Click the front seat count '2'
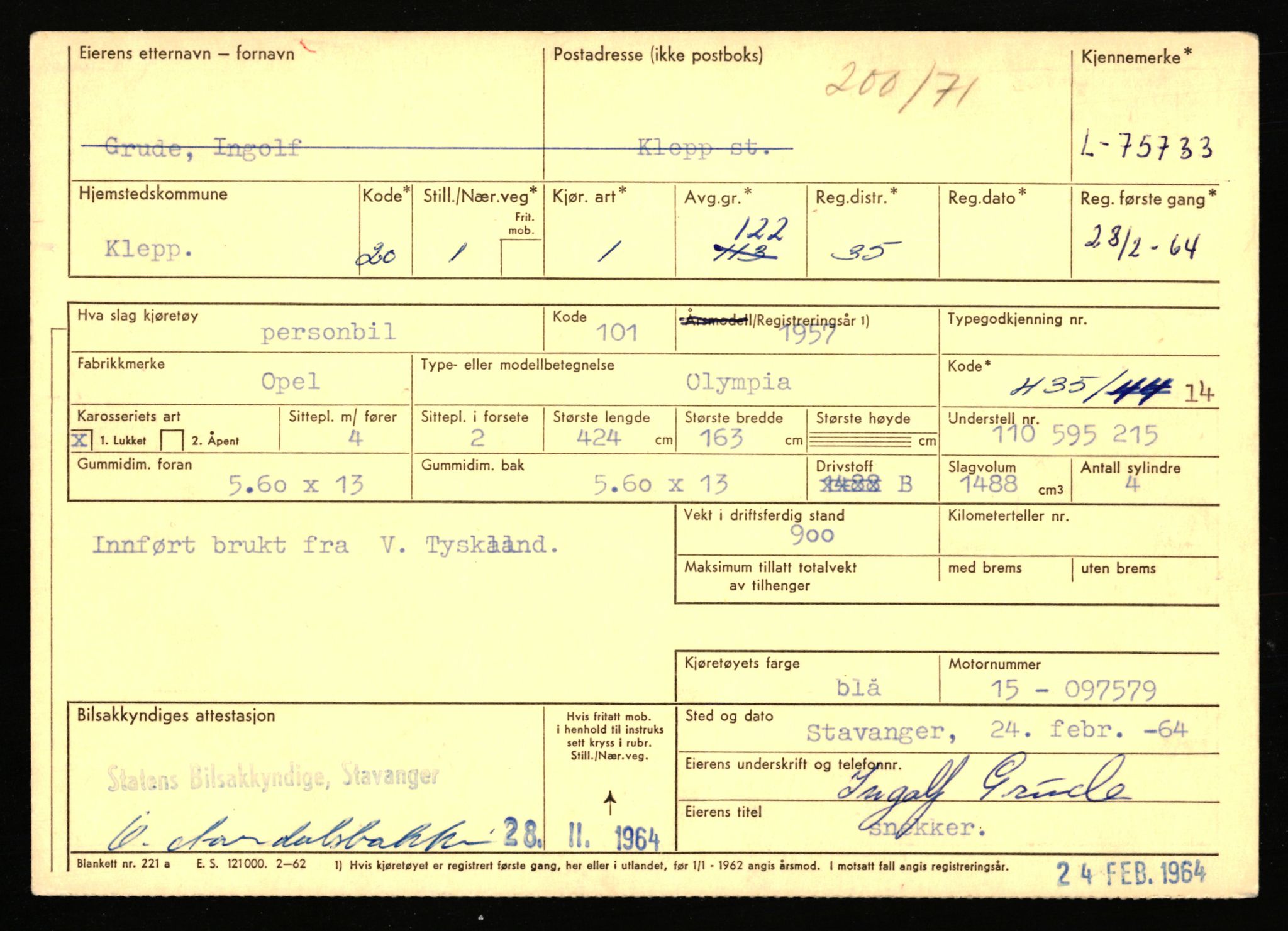 pos(477,438)
